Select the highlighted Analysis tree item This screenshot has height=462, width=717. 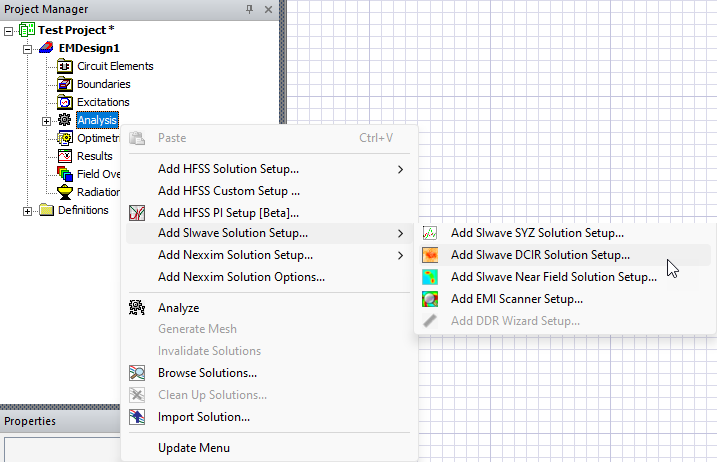click(x=97, y=120)
